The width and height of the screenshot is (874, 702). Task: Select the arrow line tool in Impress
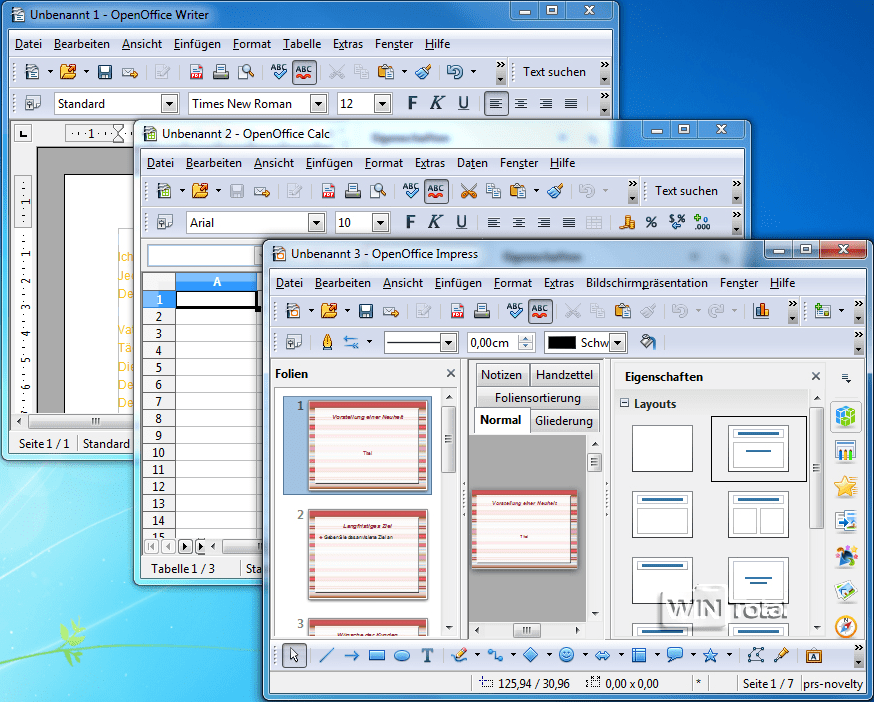pos(352,656)
